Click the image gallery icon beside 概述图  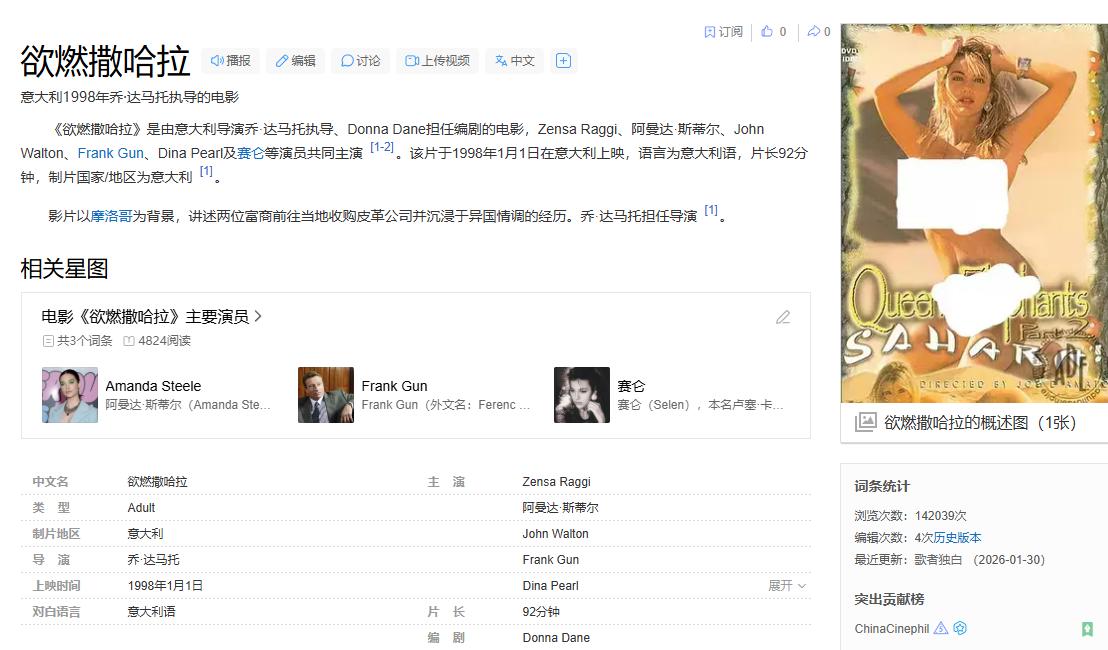point(866,422)
